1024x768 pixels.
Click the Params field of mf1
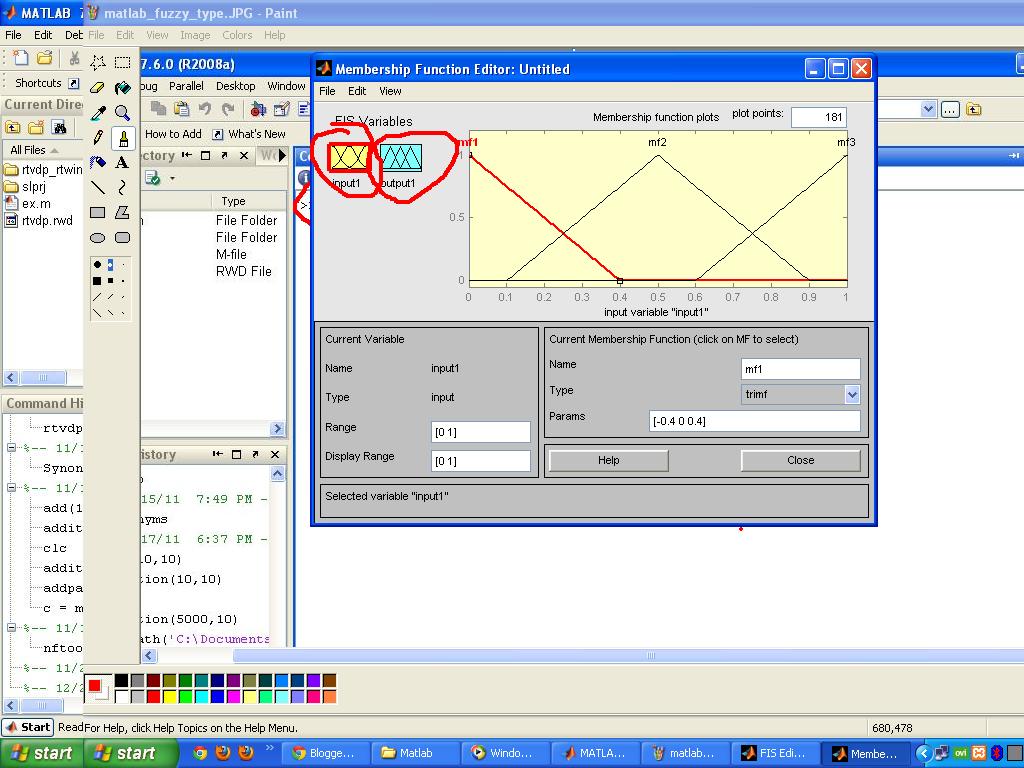755,421
